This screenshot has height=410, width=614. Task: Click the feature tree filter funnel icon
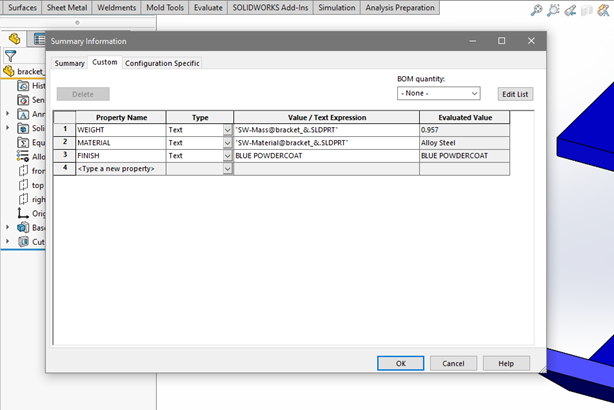(11, 56)
